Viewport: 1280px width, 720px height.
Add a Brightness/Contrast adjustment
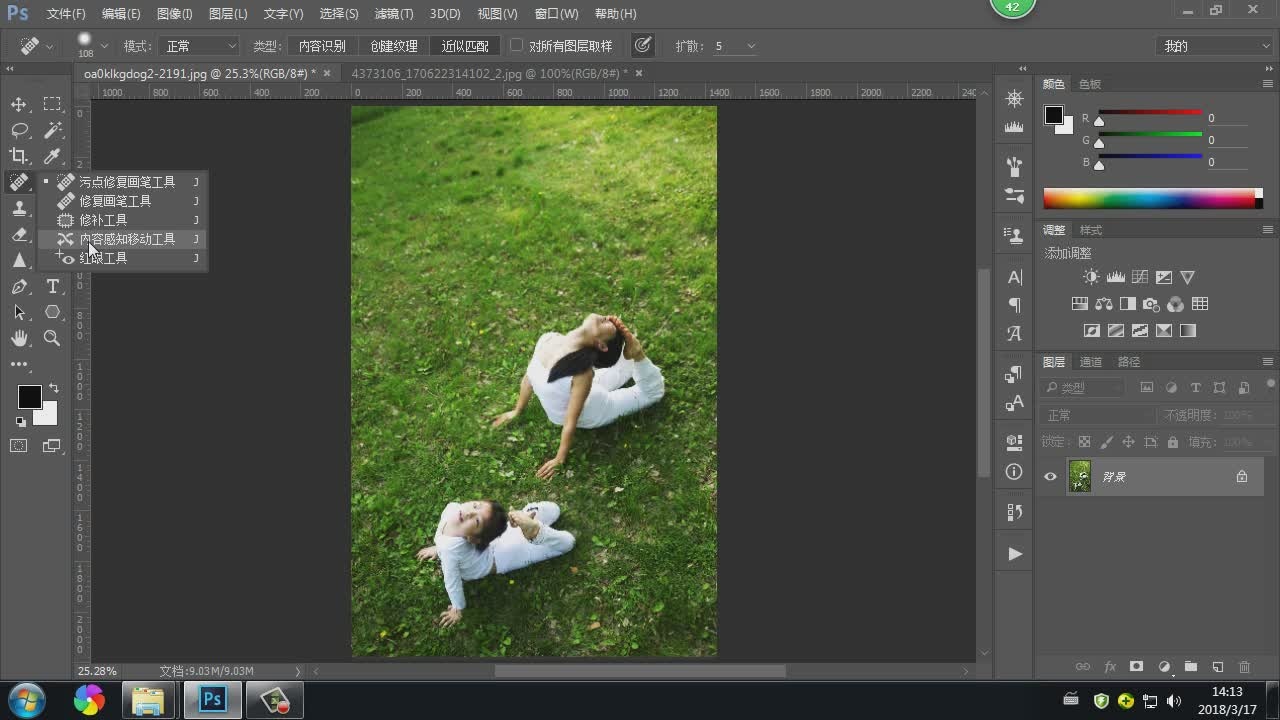1091,278
